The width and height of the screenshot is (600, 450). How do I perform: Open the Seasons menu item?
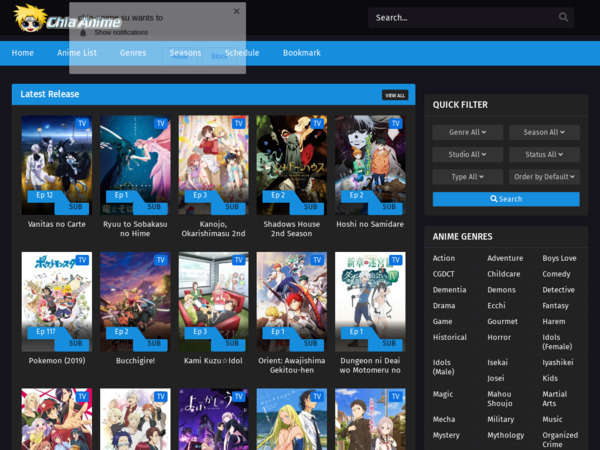point(186,53)
